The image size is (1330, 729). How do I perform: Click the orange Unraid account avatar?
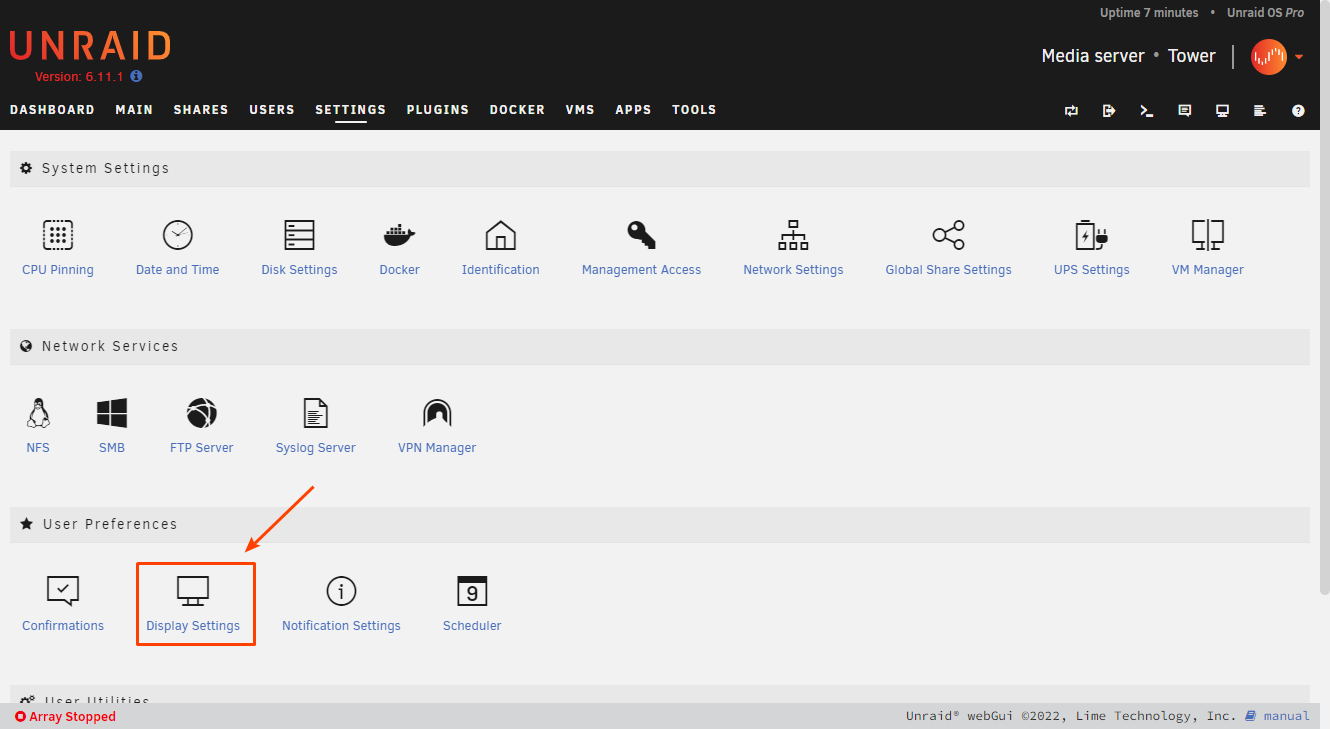[x=1269, y=57]
